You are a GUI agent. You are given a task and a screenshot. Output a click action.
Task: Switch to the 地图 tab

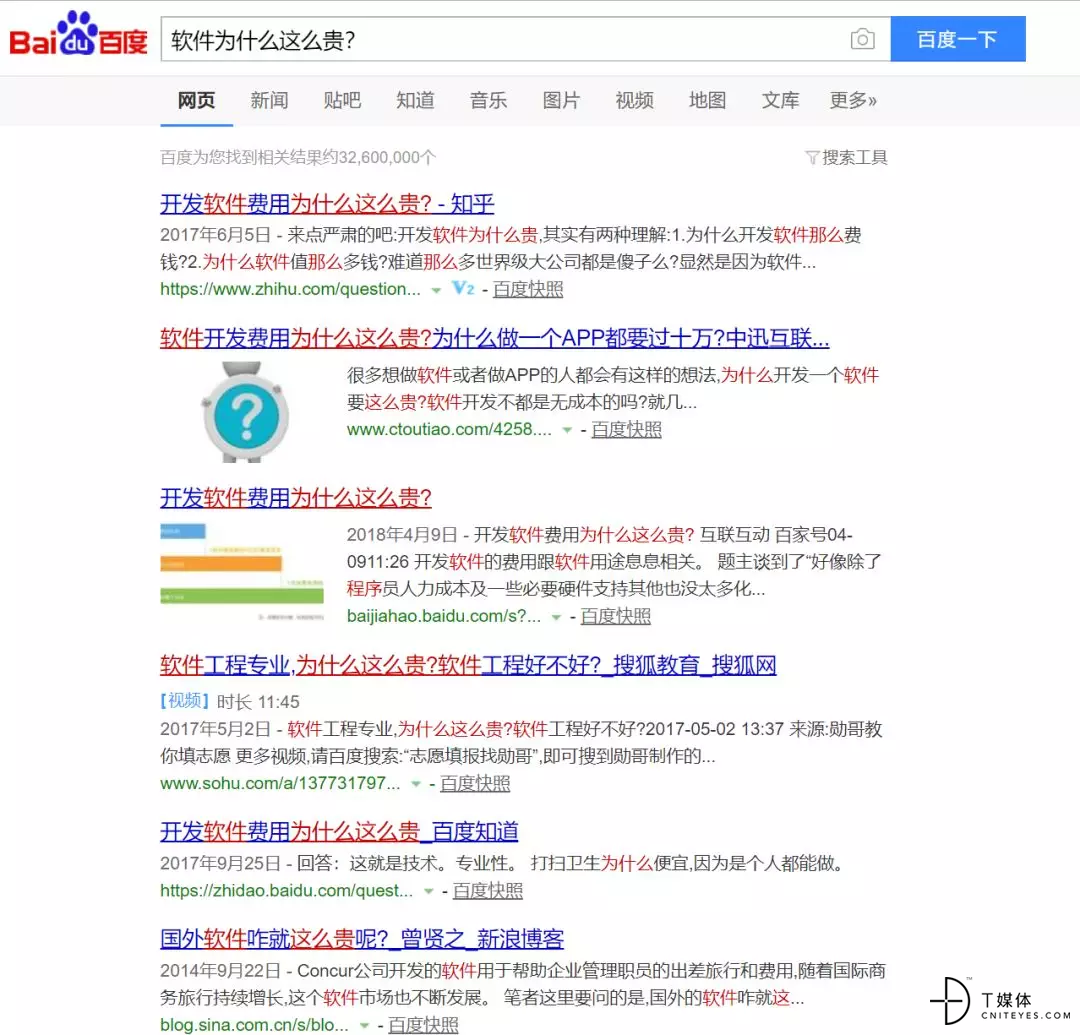coord(707,101)
